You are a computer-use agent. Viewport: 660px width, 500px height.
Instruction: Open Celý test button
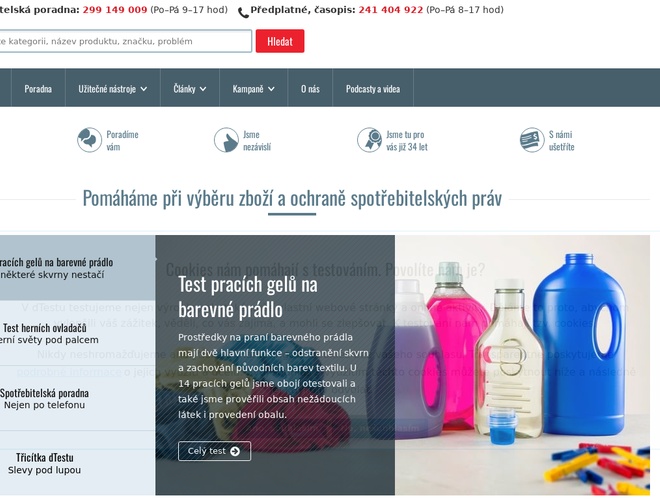214,451
